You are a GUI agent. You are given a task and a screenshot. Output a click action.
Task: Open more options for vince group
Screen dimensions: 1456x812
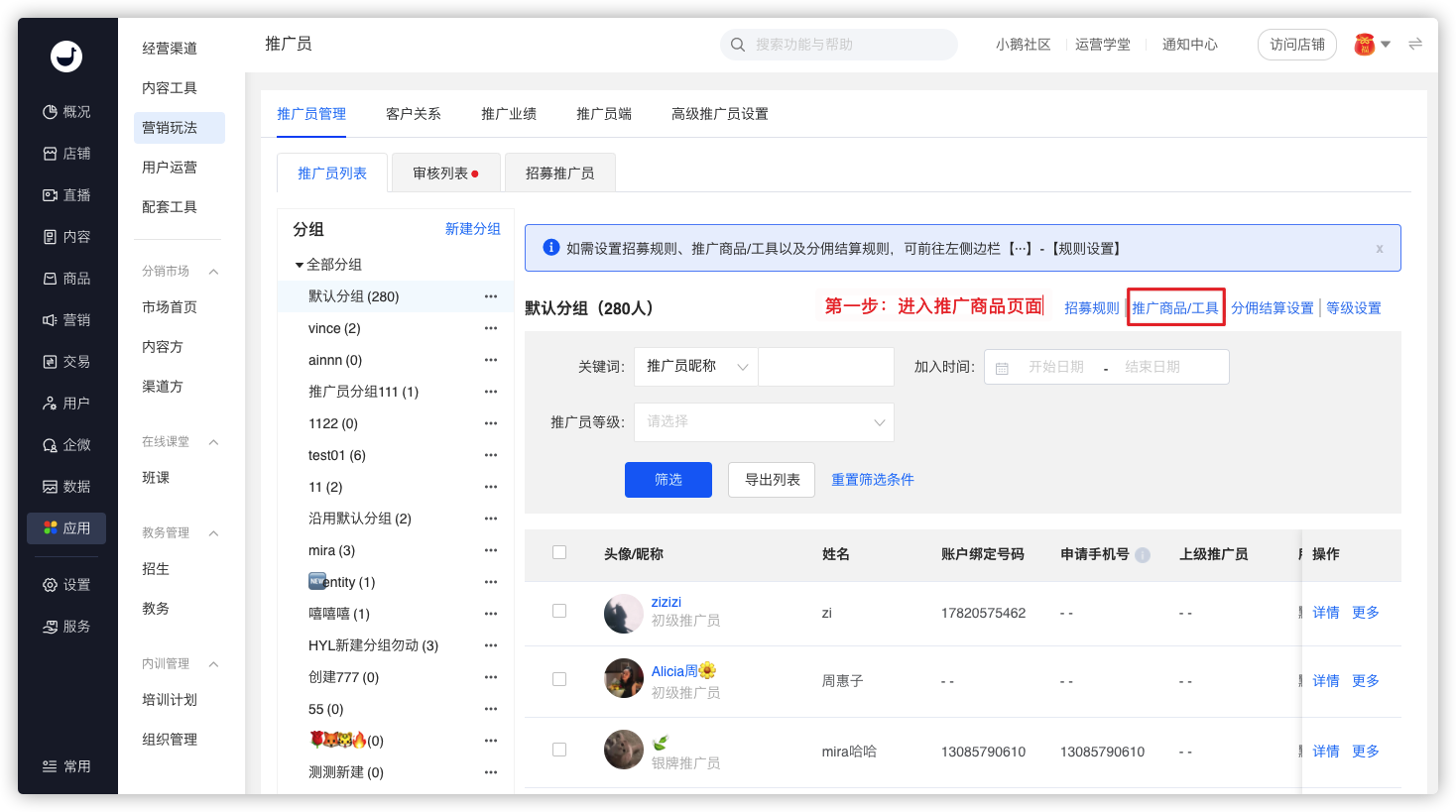(490, 328)
